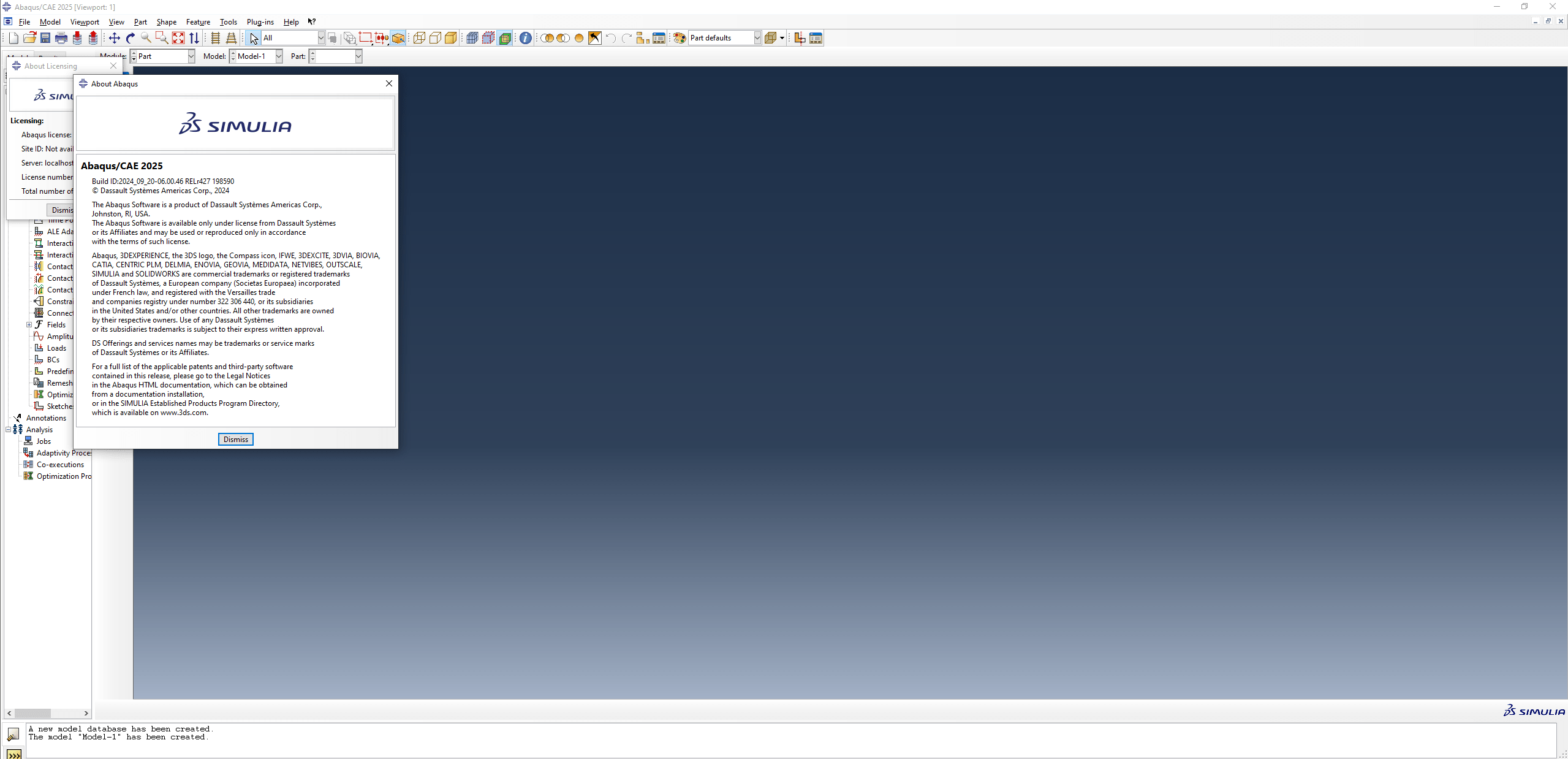Collapse the Analysis tree node
Image resolution: width=1568 pixels, height=759 pixels.
click(x=8, y=429)
